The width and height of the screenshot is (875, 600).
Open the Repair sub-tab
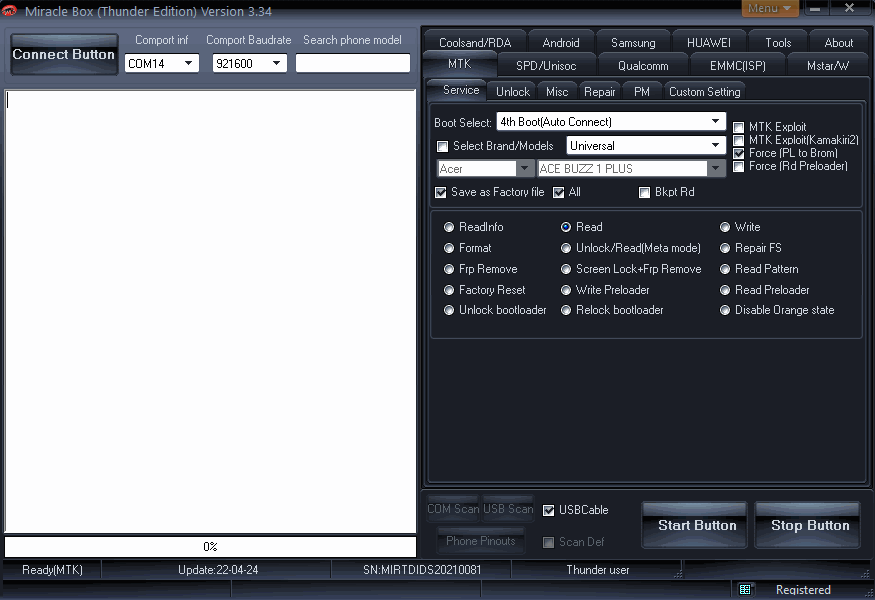click(x=599, y=92)
